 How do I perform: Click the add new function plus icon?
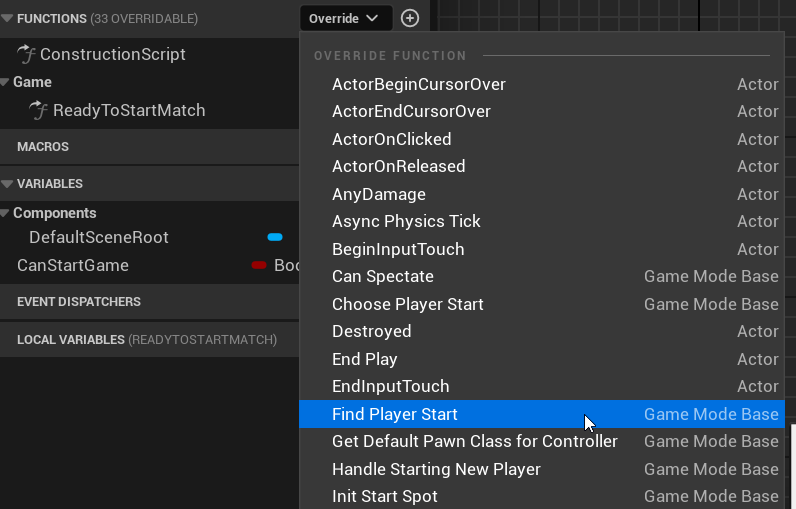click(x=409, y=18)
